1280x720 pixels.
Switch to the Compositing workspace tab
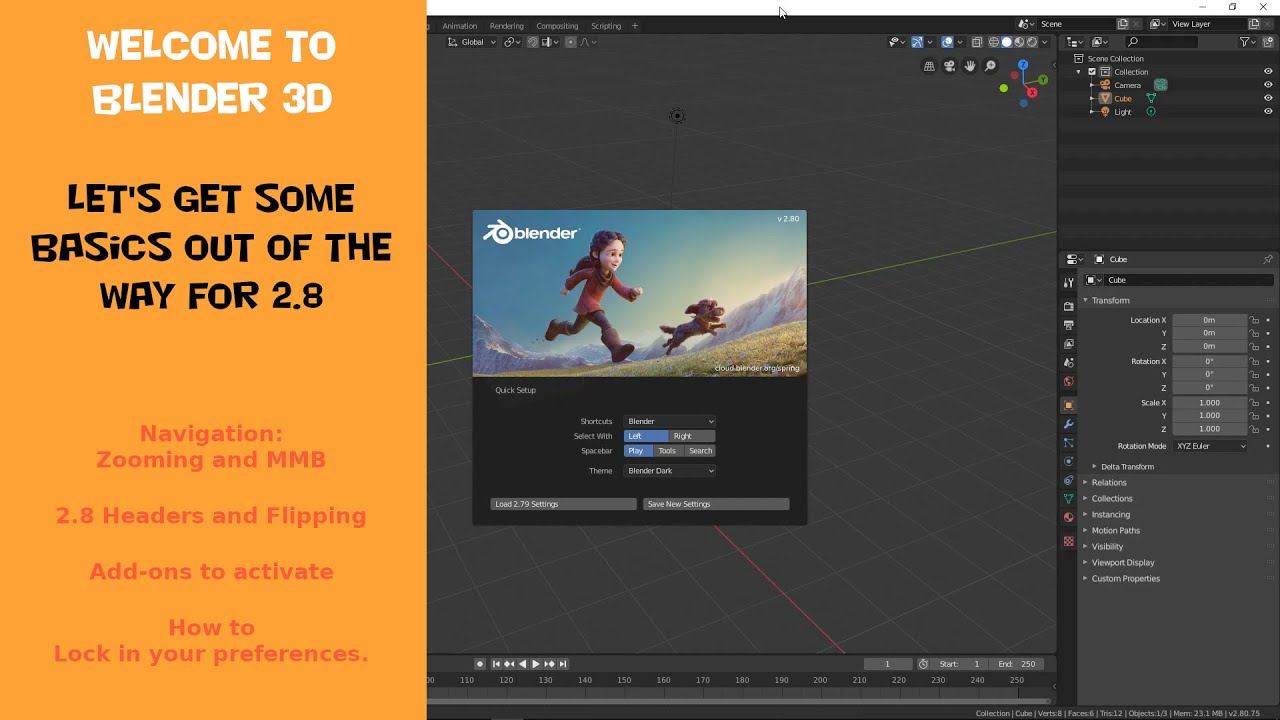tap(557, 26)
